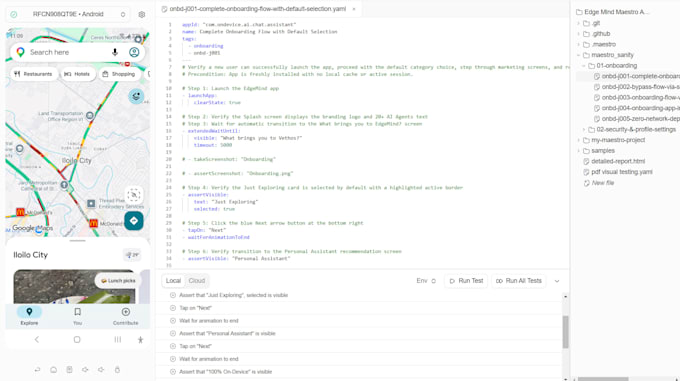The width and height of the screenshot is (680, 381).
Task: Click the green device connected status icon
Action: pyautogui.click(x=14, y=14)
